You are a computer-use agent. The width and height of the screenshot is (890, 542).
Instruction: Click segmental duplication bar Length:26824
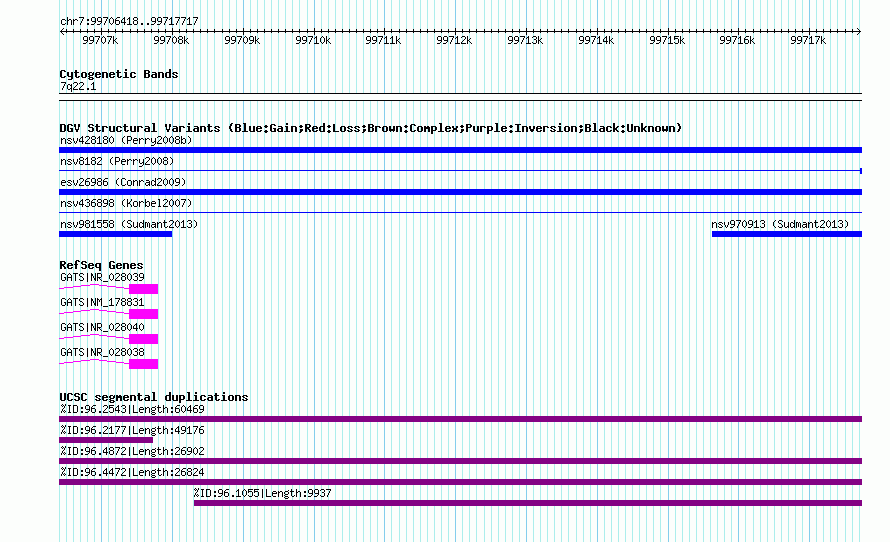click(x=460, y=482)
